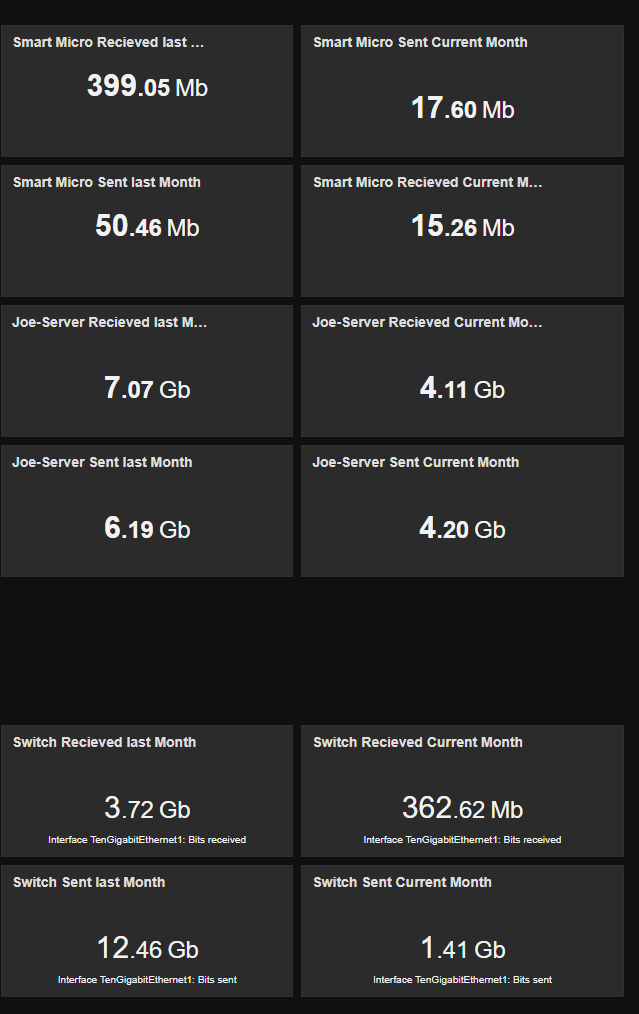This screenshot has width=639, height=1014.
Task: Click Switch Recieved Current Month panel title
Action: [418, 743]
